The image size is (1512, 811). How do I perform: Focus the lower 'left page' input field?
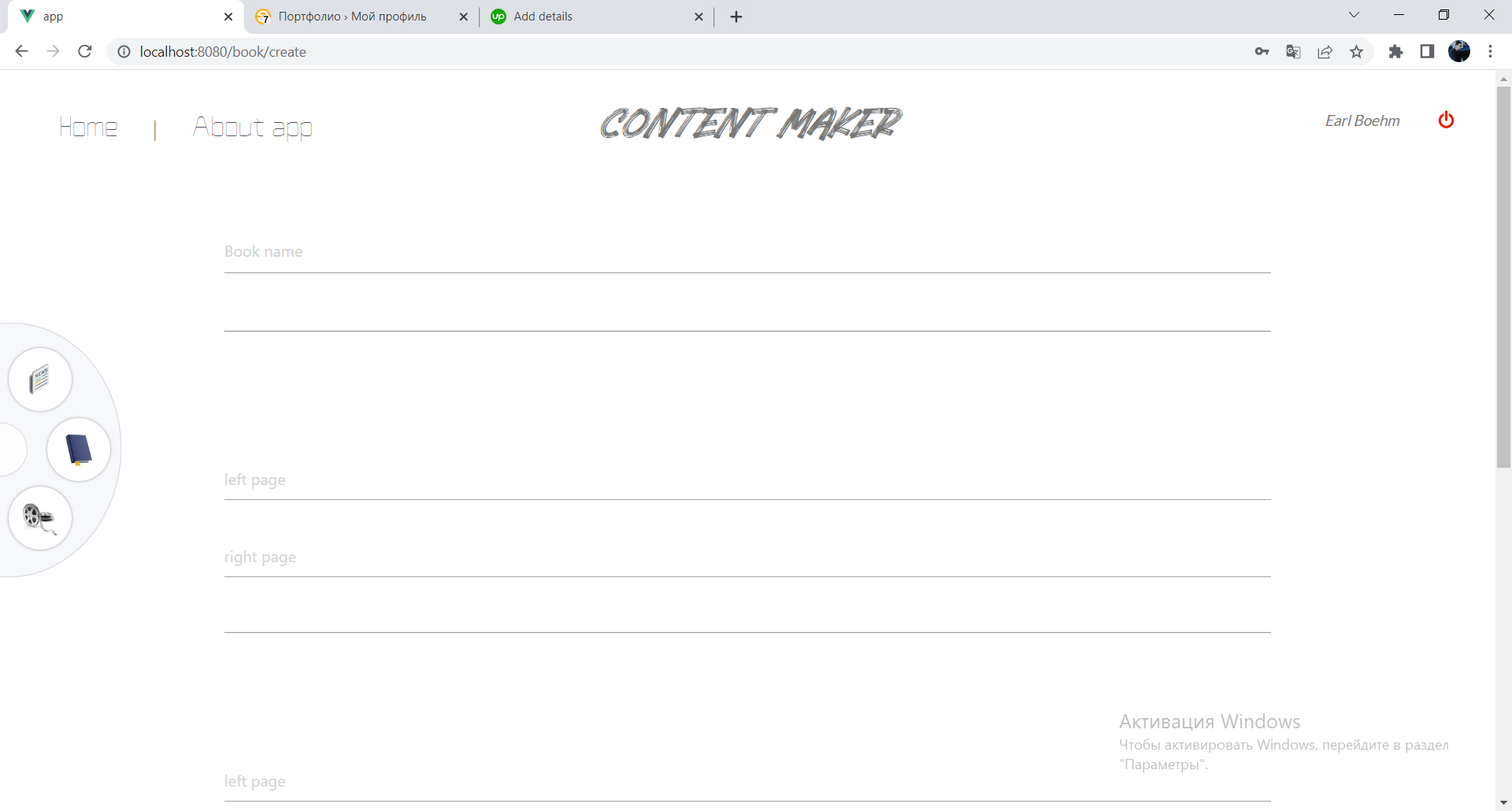(747, 782)
